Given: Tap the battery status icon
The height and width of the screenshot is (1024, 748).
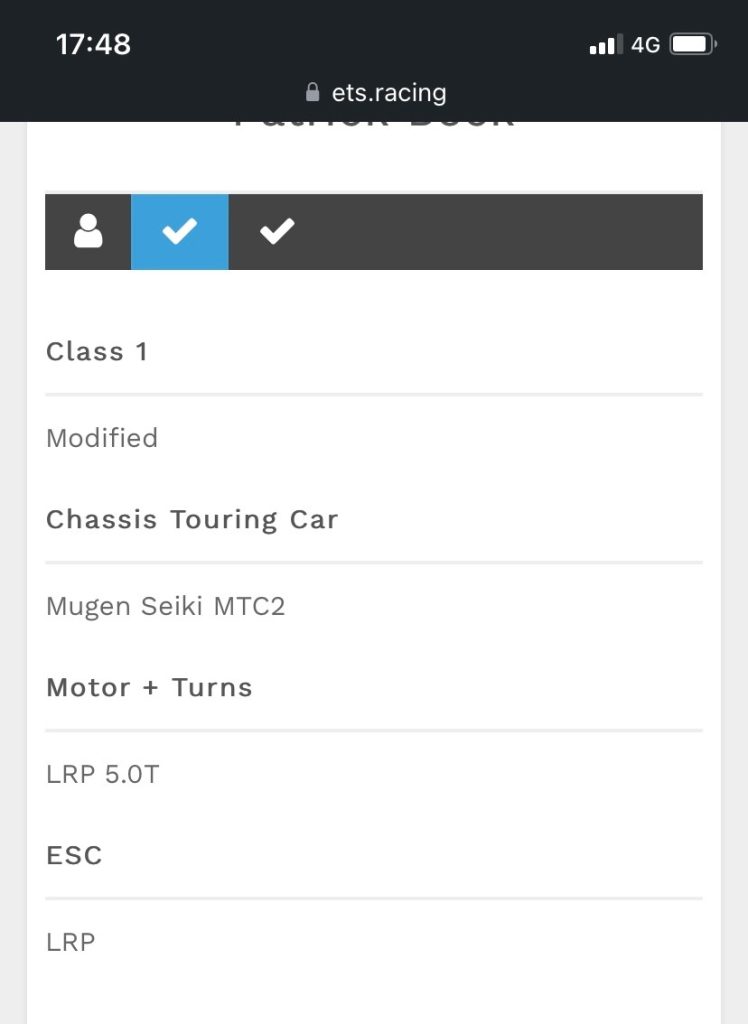Looking at the screenshot, I should click(692, 43).
